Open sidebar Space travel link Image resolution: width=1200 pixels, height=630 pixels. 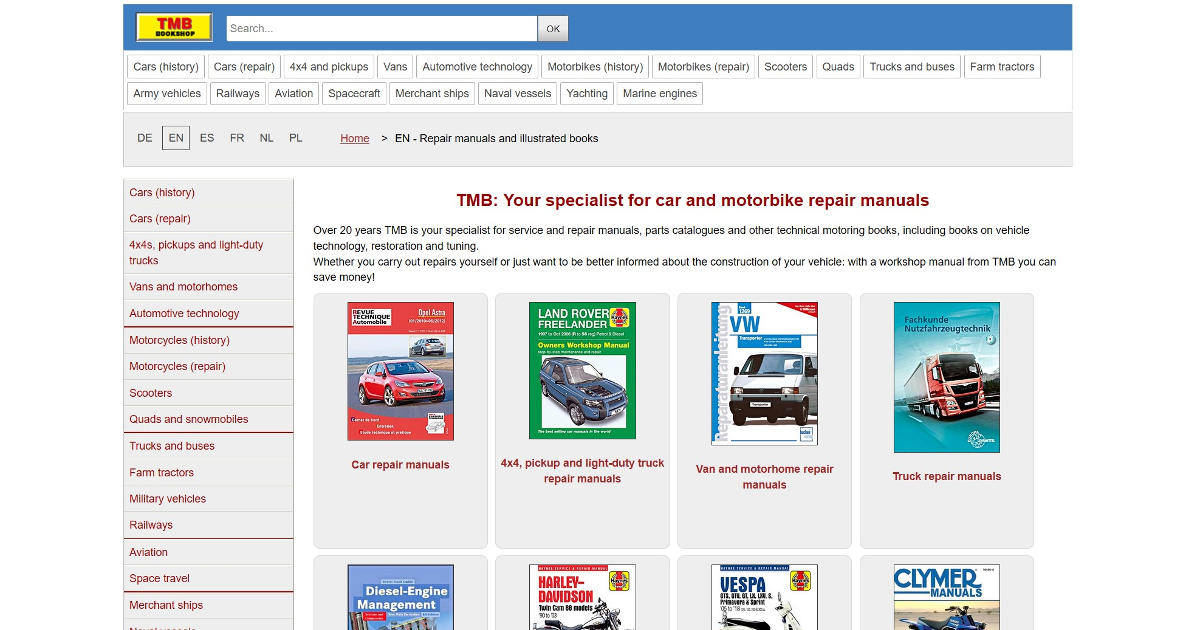coord(208,578)
